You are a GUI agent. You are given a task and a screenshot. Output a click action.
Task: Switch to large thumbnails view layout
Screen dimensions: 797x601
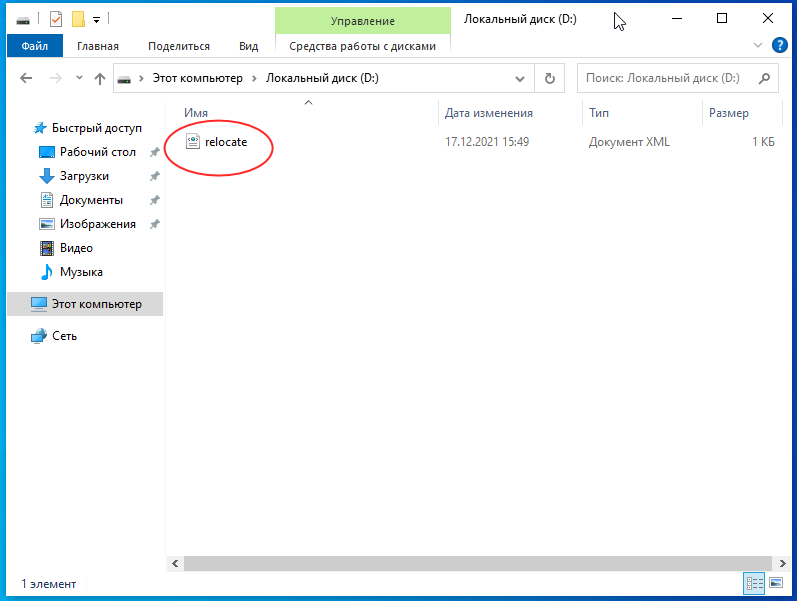tap(776, 583)
